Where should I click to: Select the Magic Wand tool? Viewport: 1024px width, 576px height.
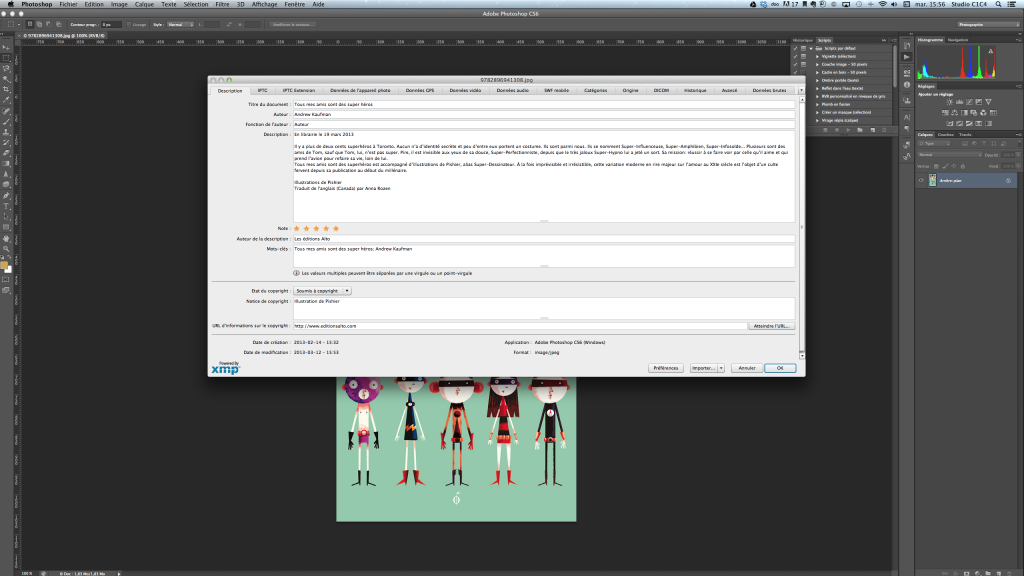(x=7, y=79)
